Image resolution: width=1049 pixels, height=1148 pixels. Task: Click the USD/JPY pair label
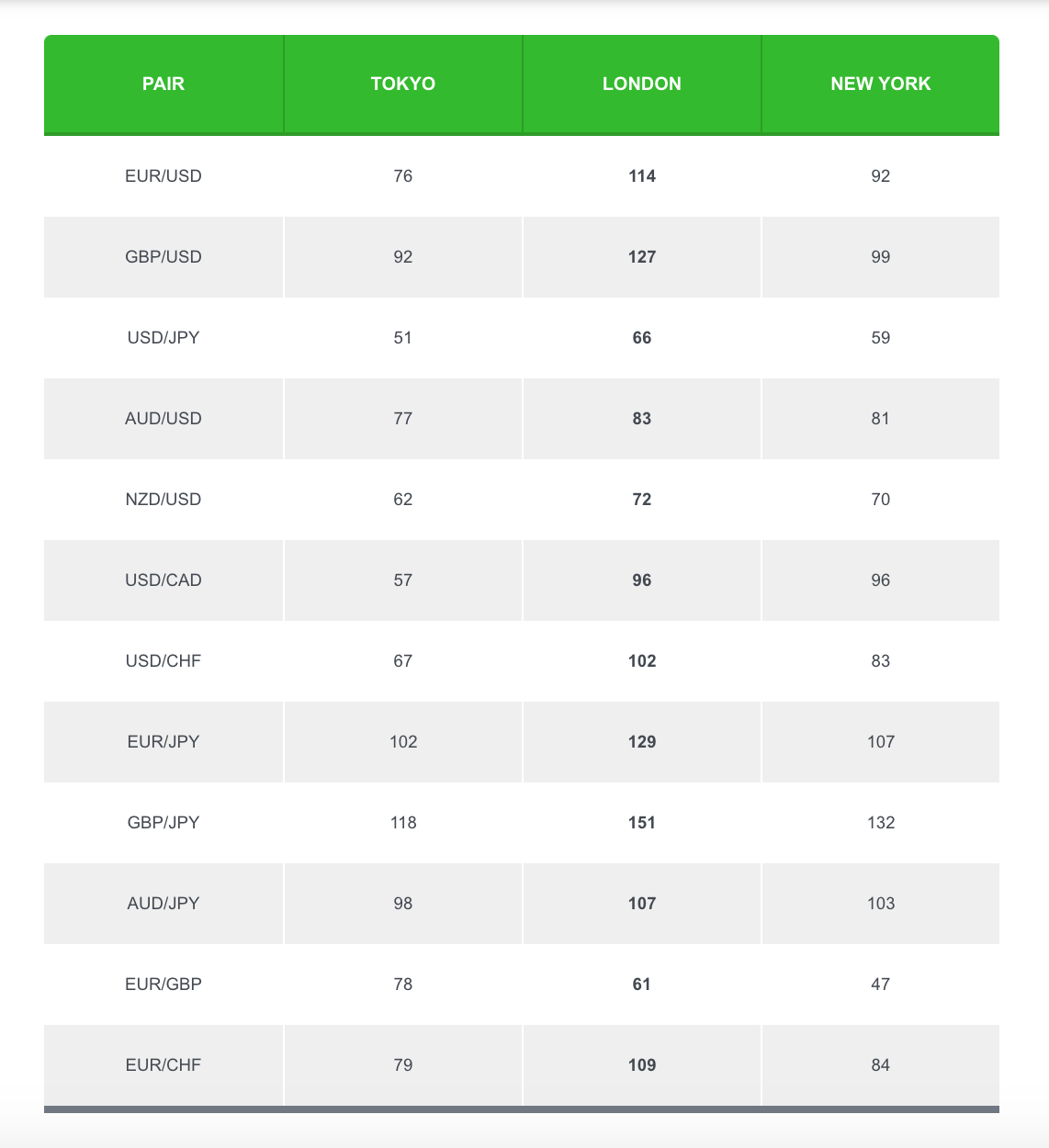(x=164, y=338)
